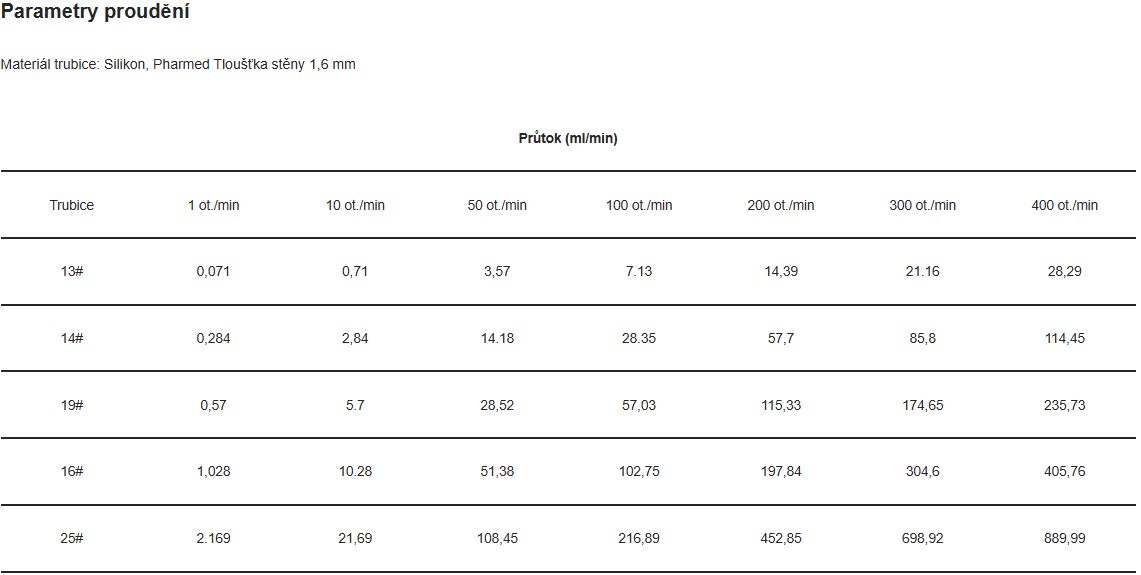The image size is (1141, 575).
Task: Select the 400 ot./min column header
Action: [1065, 205]
